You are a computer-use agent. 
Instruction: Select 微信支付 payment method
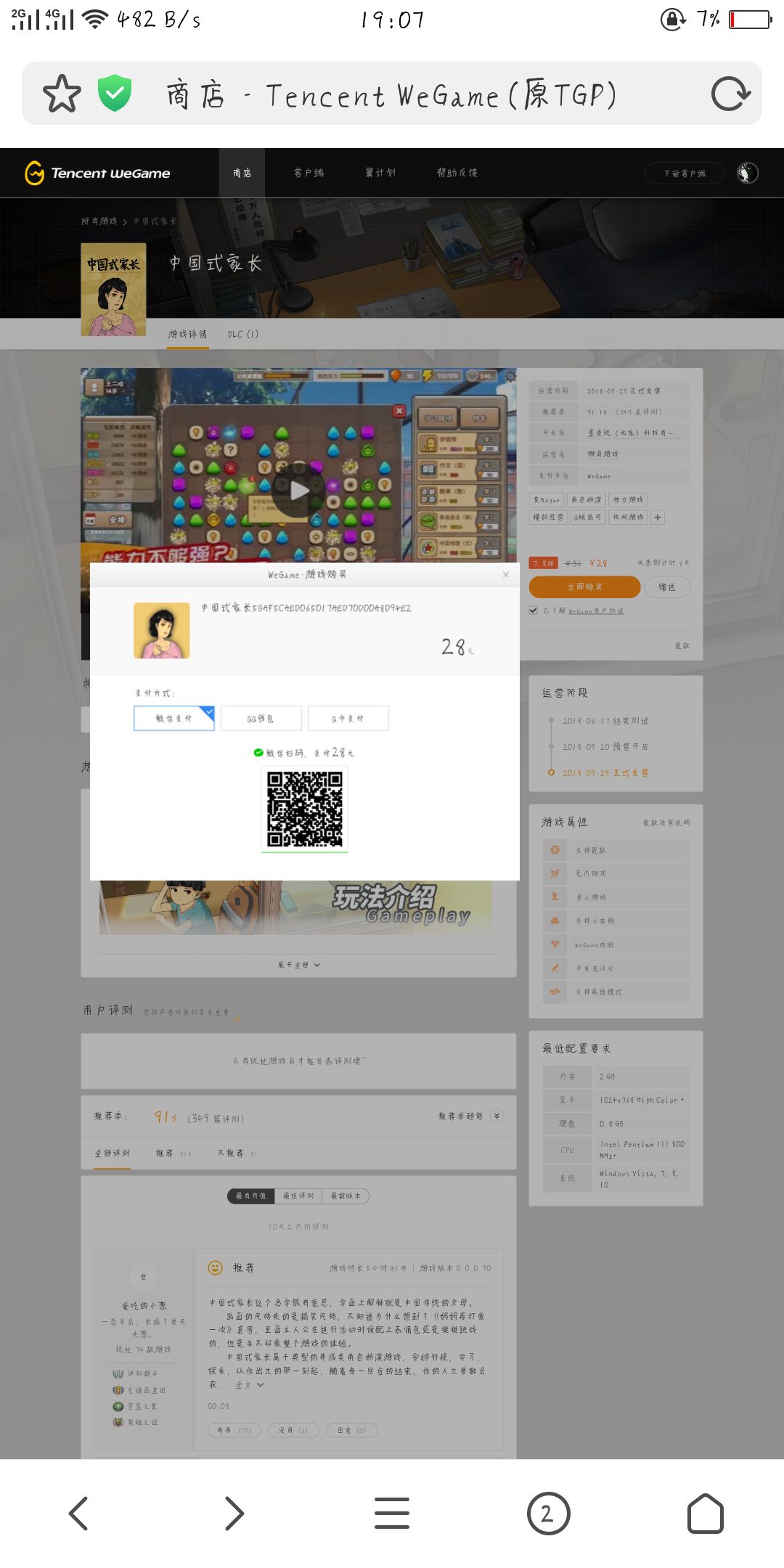tap(174, 718)
